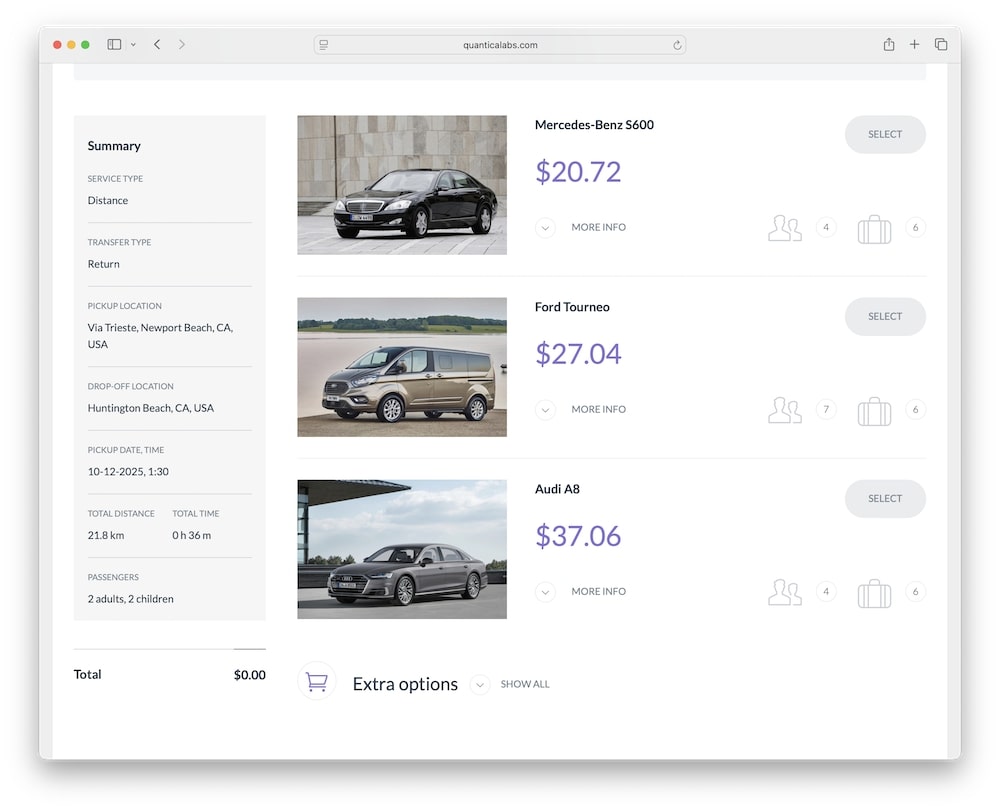This screenshot has height=811, width=1000.
Task: Click the Ford Tourneo van photo
Action: click(x=402, y=367)
